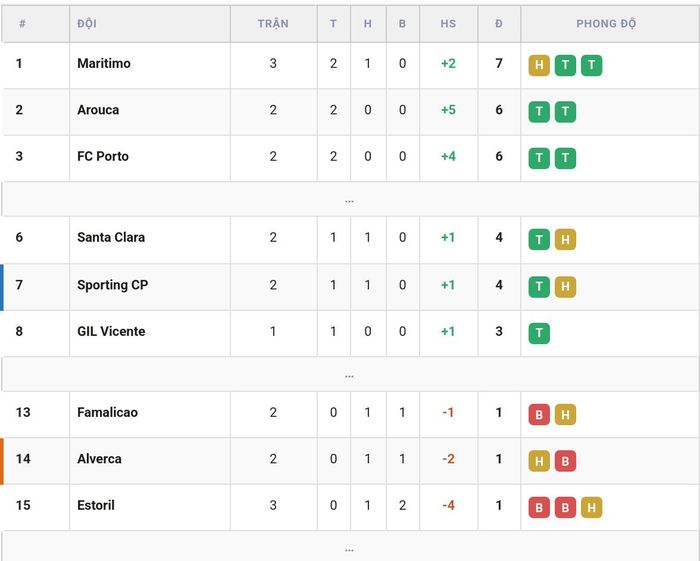Click Alverca's red B form badge
The width and height of the screenshot is (700, 561).
pos(565,461)
